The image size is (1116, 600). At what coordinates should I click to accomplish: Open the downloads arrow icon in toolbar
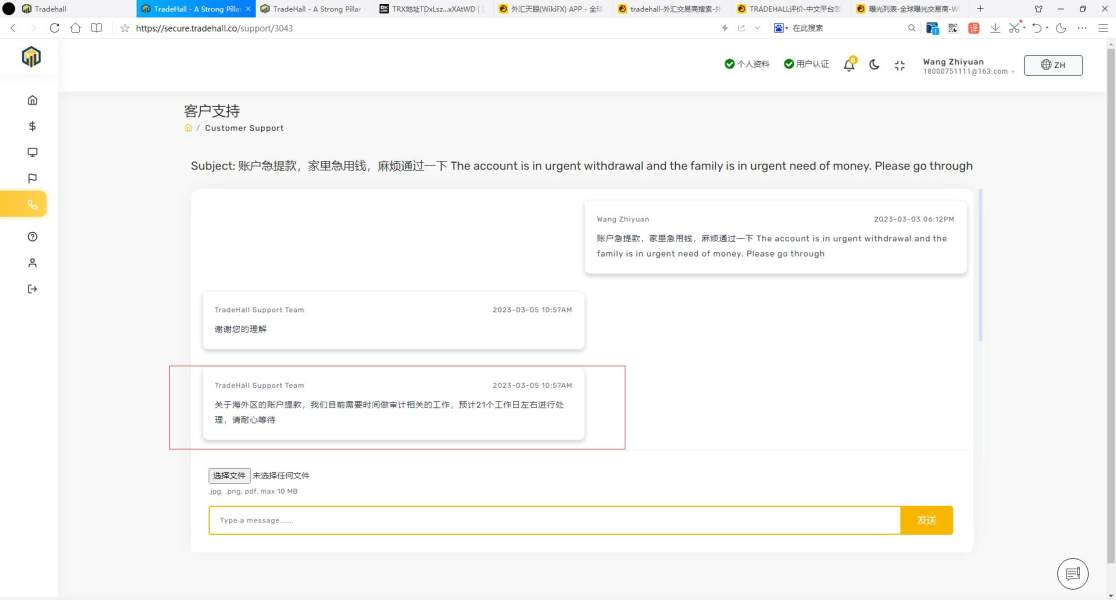pos(995,28)
